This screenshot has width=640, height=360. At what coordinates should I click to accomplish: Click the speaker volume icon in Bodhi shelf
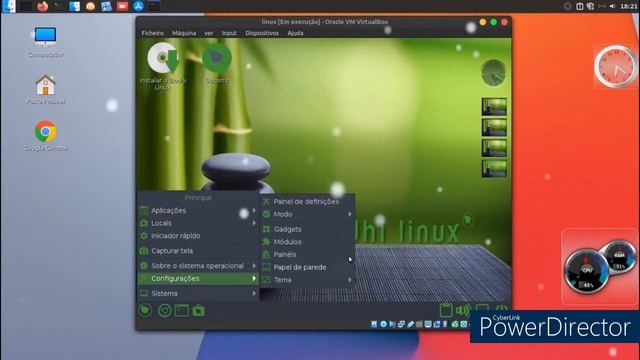coord(463,310)
